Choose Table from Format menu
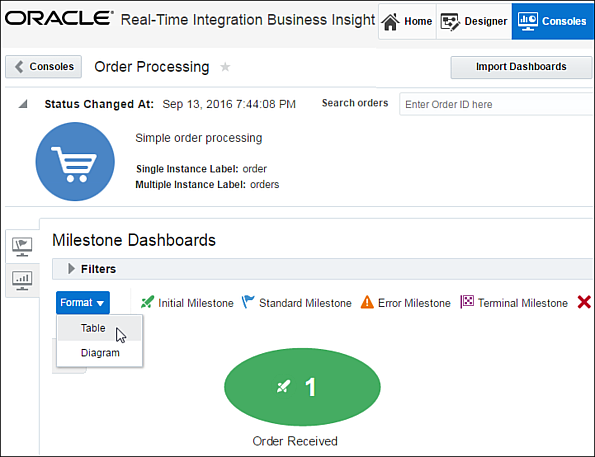 click(x=99, y=328)
